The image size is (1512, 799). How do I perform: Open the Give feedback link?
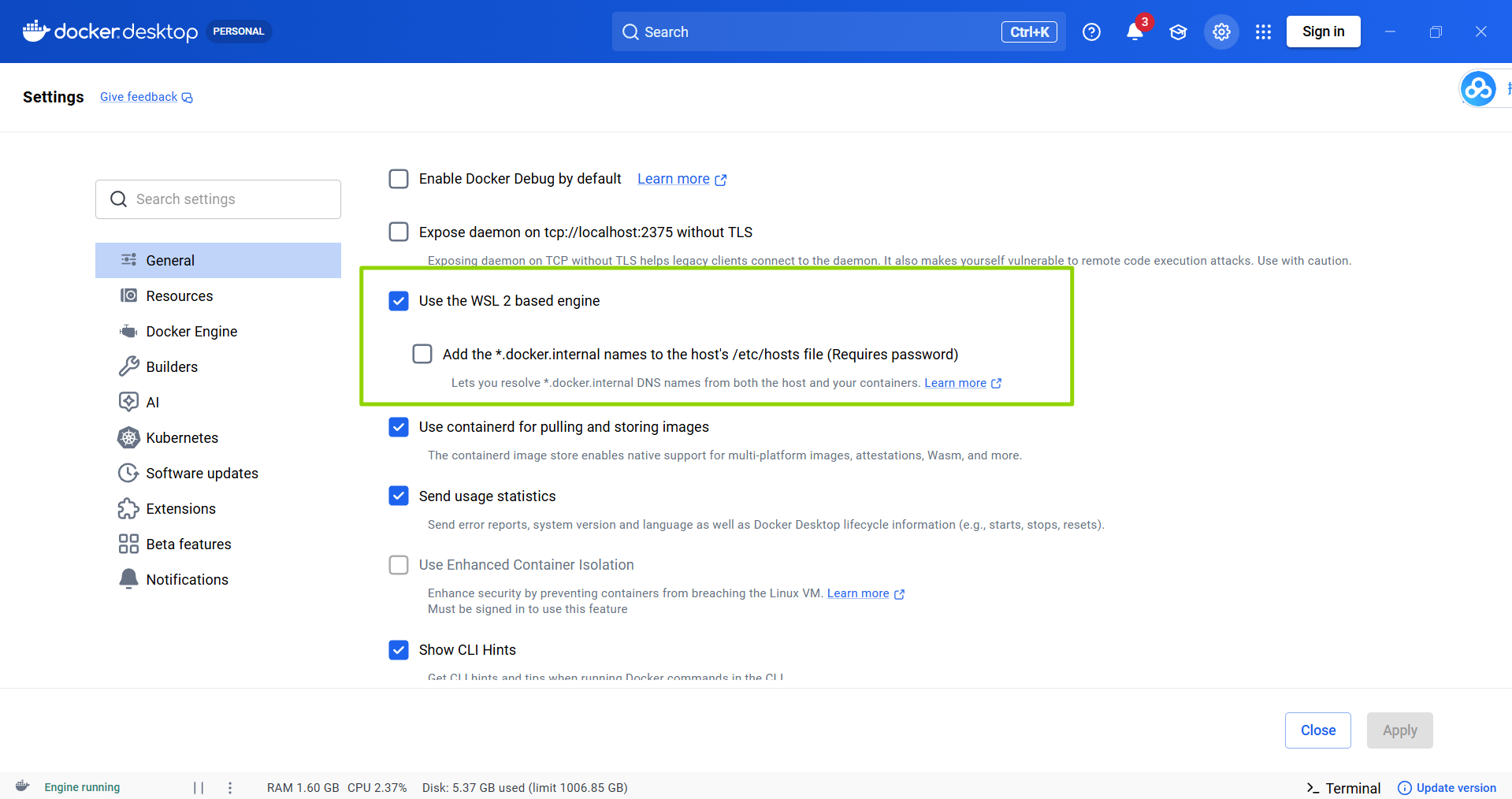139,97
